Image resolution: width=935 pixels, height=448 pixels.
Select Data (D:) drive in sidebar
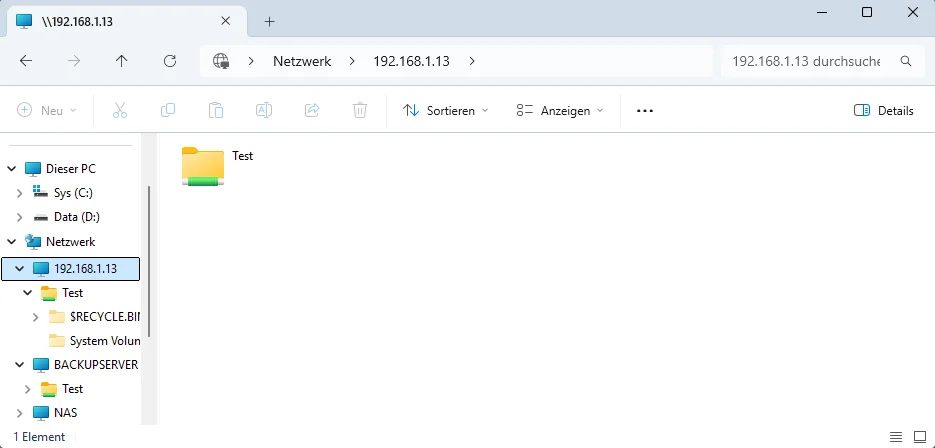pos(76,217)
